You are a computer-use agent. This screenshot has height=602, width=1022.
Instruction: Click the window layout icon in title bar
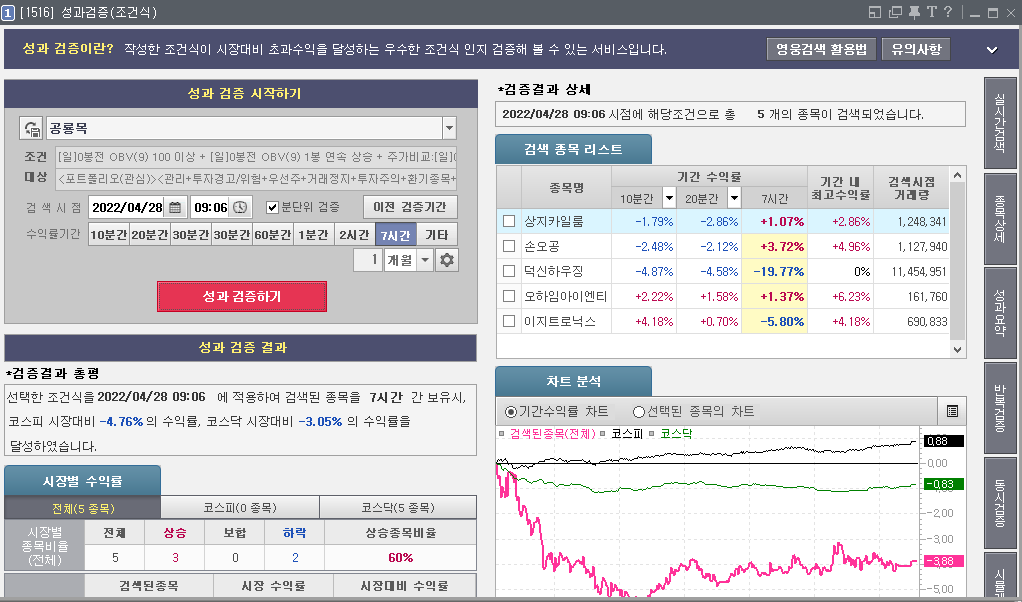coord(875,12)
